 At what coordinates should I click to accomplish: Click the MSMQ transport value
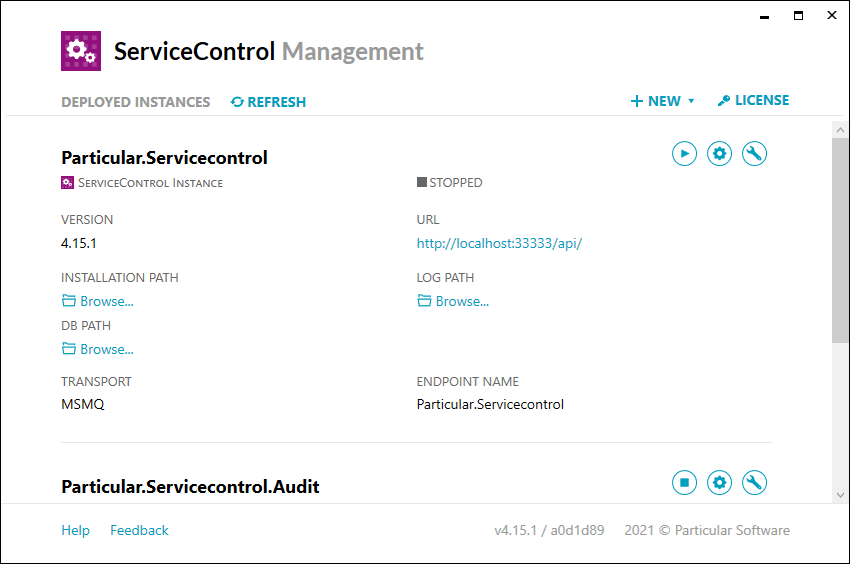click(82, 405)
